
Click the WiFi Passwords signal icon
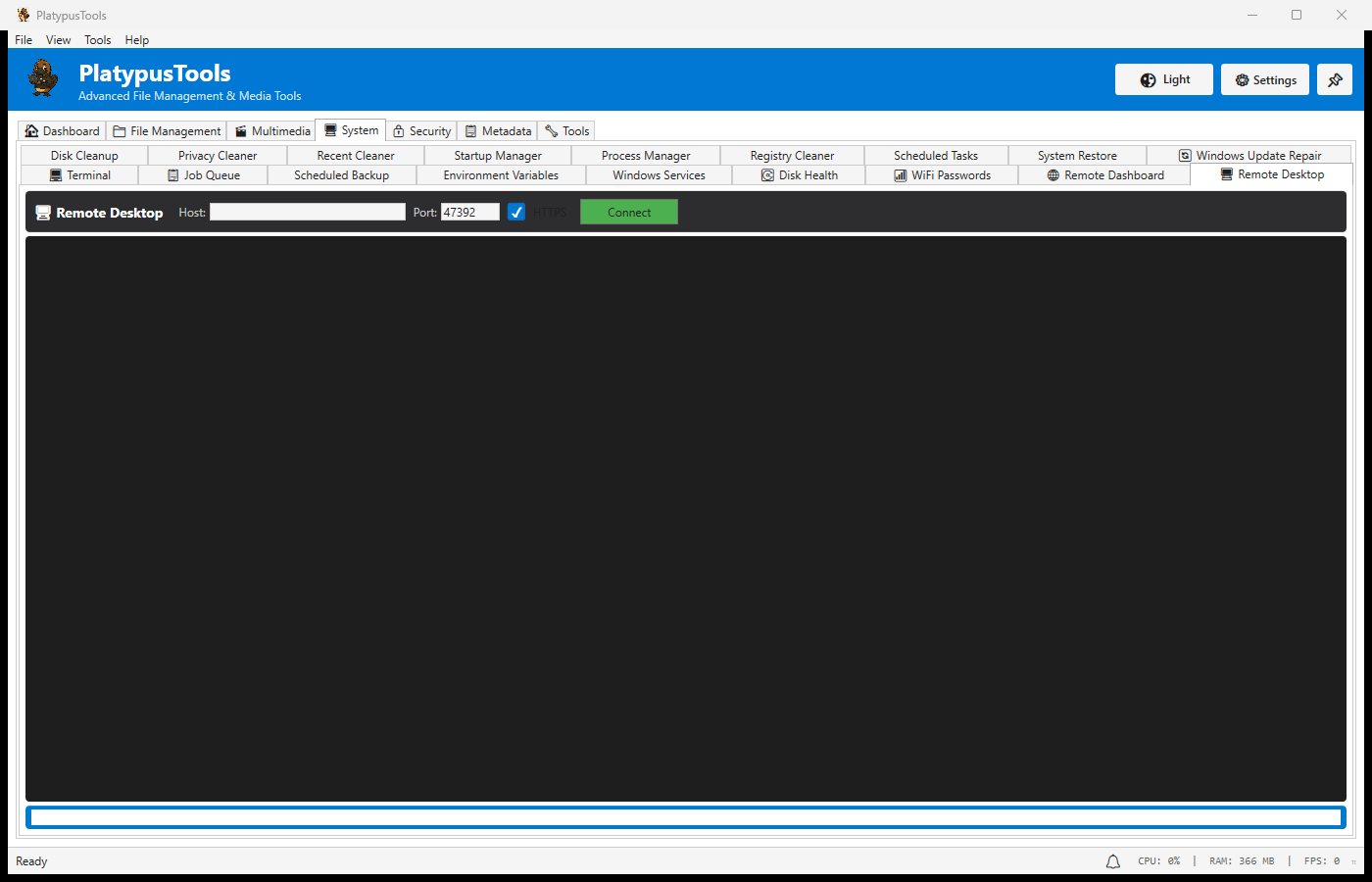[x=901, y=174]
